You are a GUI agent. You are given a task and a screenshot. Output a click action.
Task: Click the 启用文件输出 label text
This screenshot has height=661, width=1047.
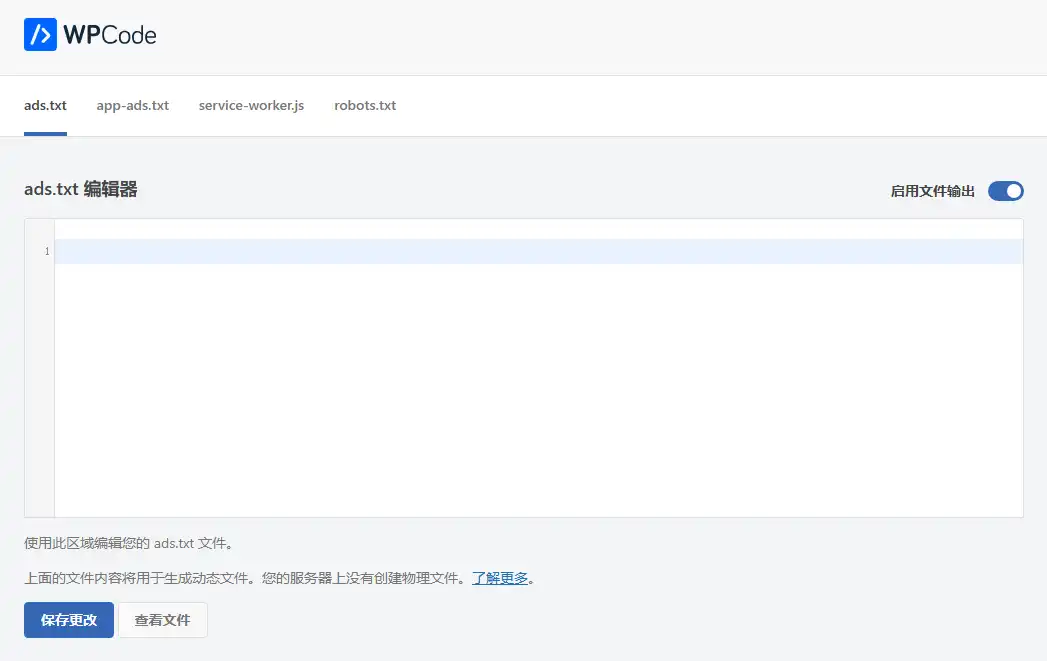(932, 190)
